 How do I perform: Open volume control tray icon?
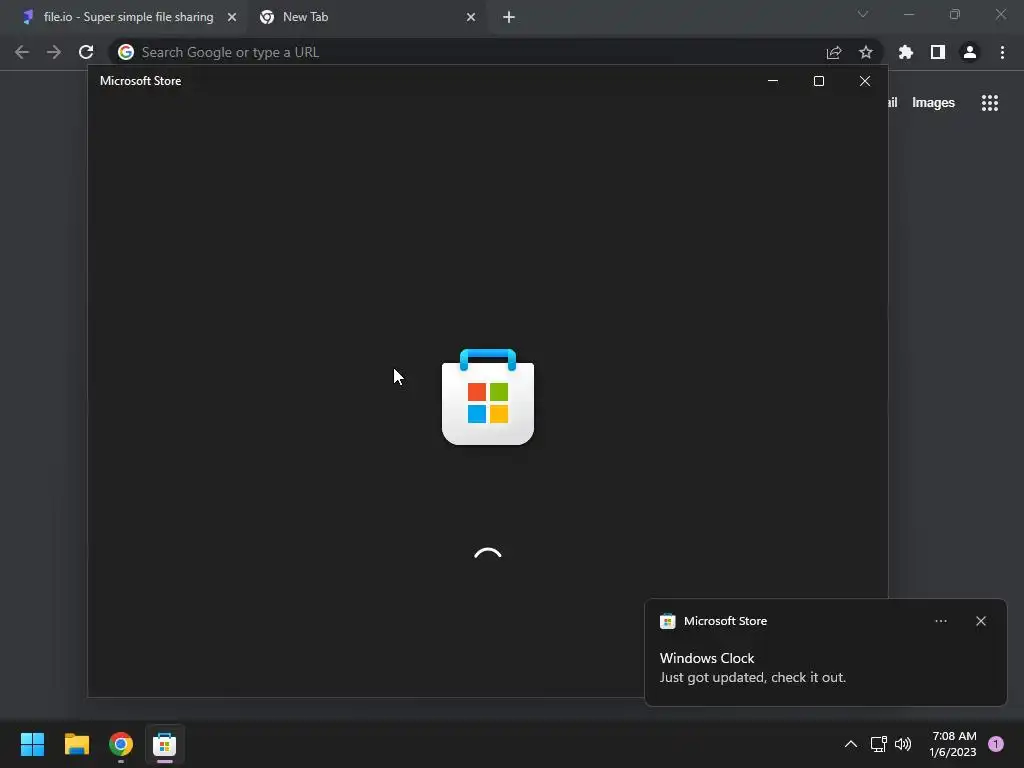pos(903,744)
